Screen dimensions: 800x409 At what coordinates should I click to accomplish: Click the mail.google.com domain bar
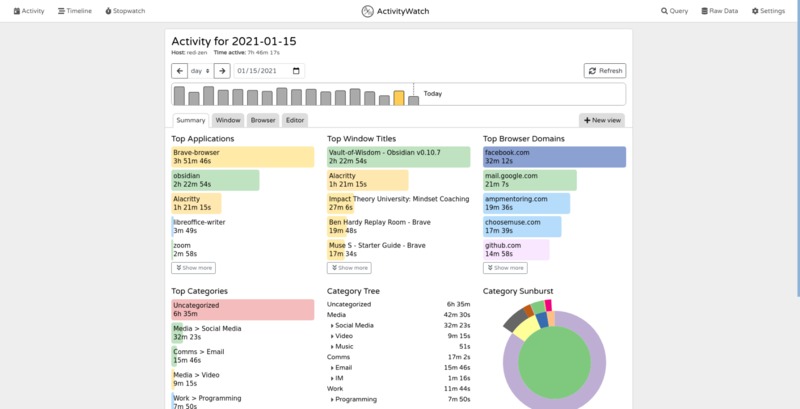[x=530, y=180]
